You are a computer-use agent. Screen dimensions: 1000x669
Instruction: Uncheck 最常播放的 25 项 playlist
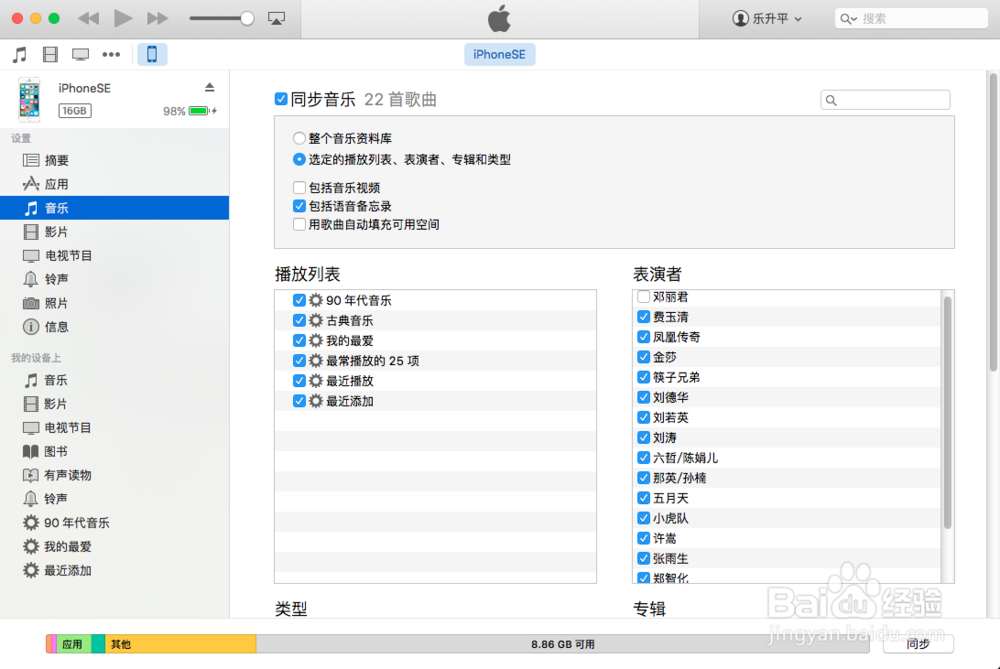[298, 360]
